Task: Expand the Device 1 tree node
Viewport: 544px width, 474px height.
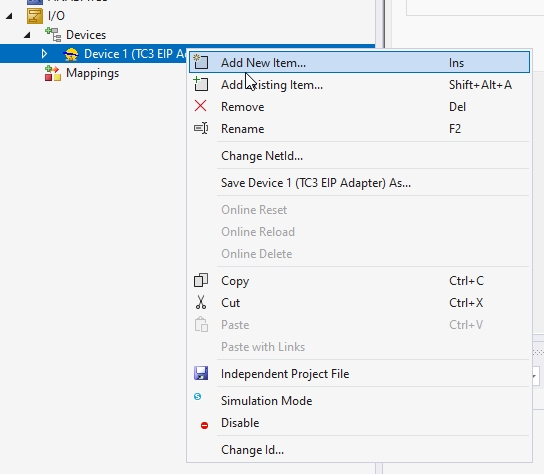Action: (44, 54)
